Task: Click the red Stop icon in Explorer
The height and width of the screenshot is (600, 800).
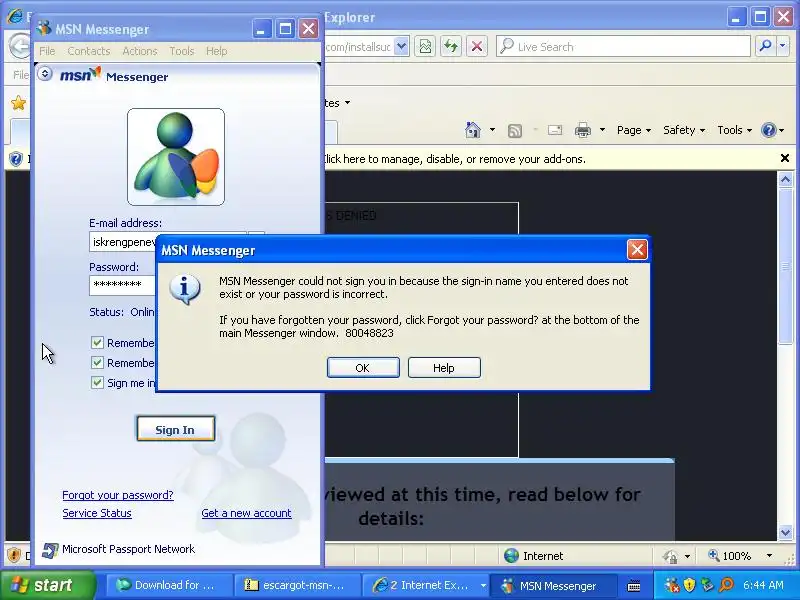Action: [477, 46]
